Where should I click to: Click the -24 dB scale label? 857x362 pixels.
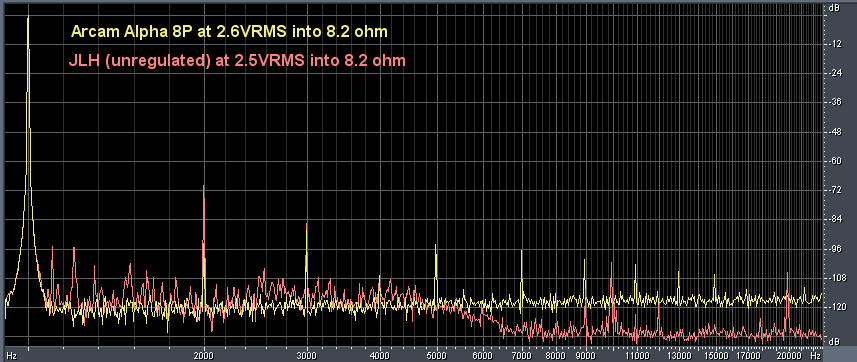coord(835,73)
